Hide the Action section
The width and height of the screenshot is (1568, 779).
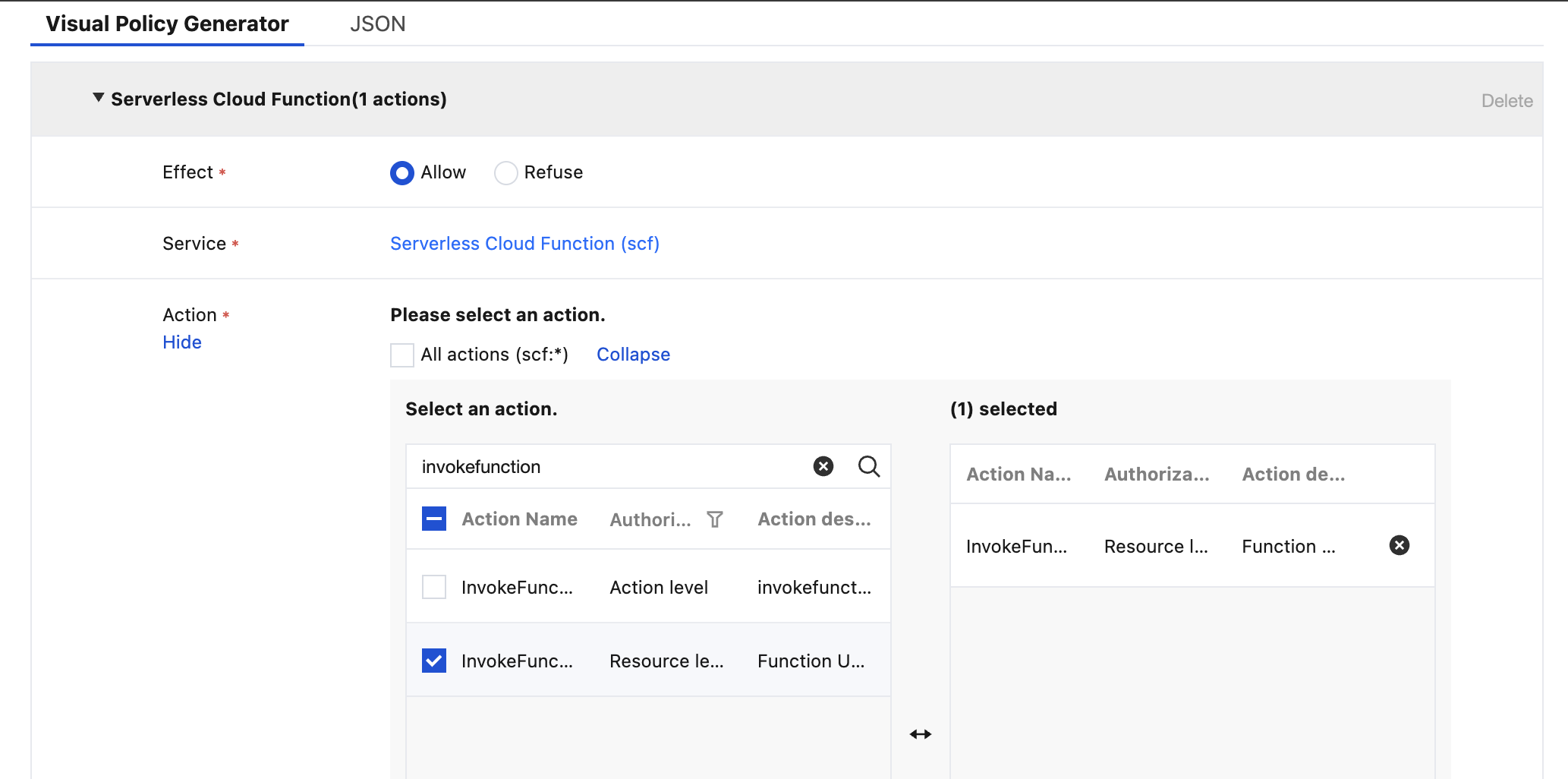click(x=182, y=342)
